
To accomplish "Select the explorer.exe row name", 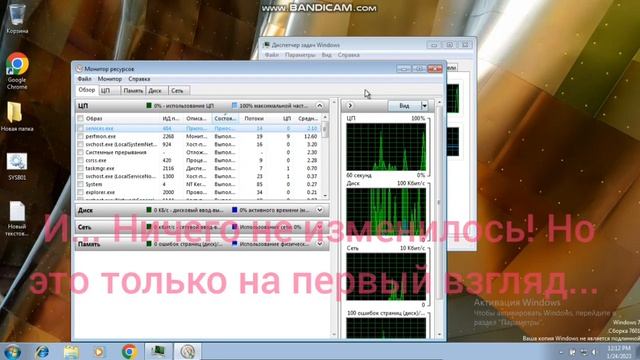I will 100,192.
